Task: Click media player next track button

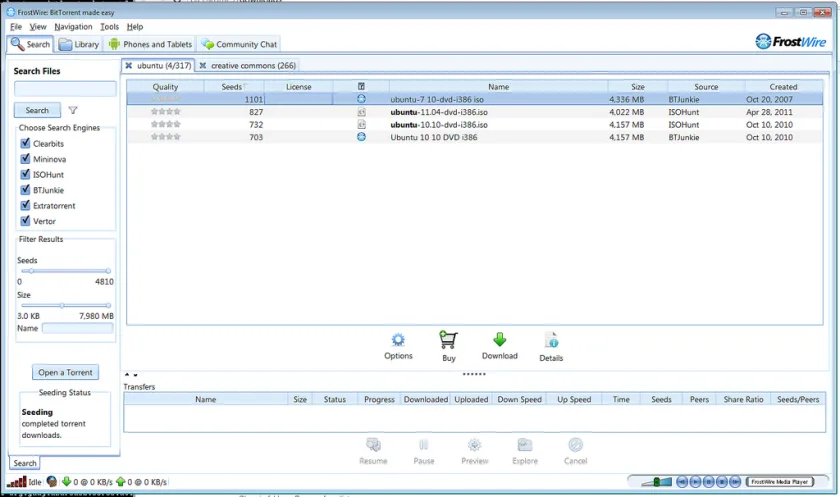Action: [x=735, y=481]
